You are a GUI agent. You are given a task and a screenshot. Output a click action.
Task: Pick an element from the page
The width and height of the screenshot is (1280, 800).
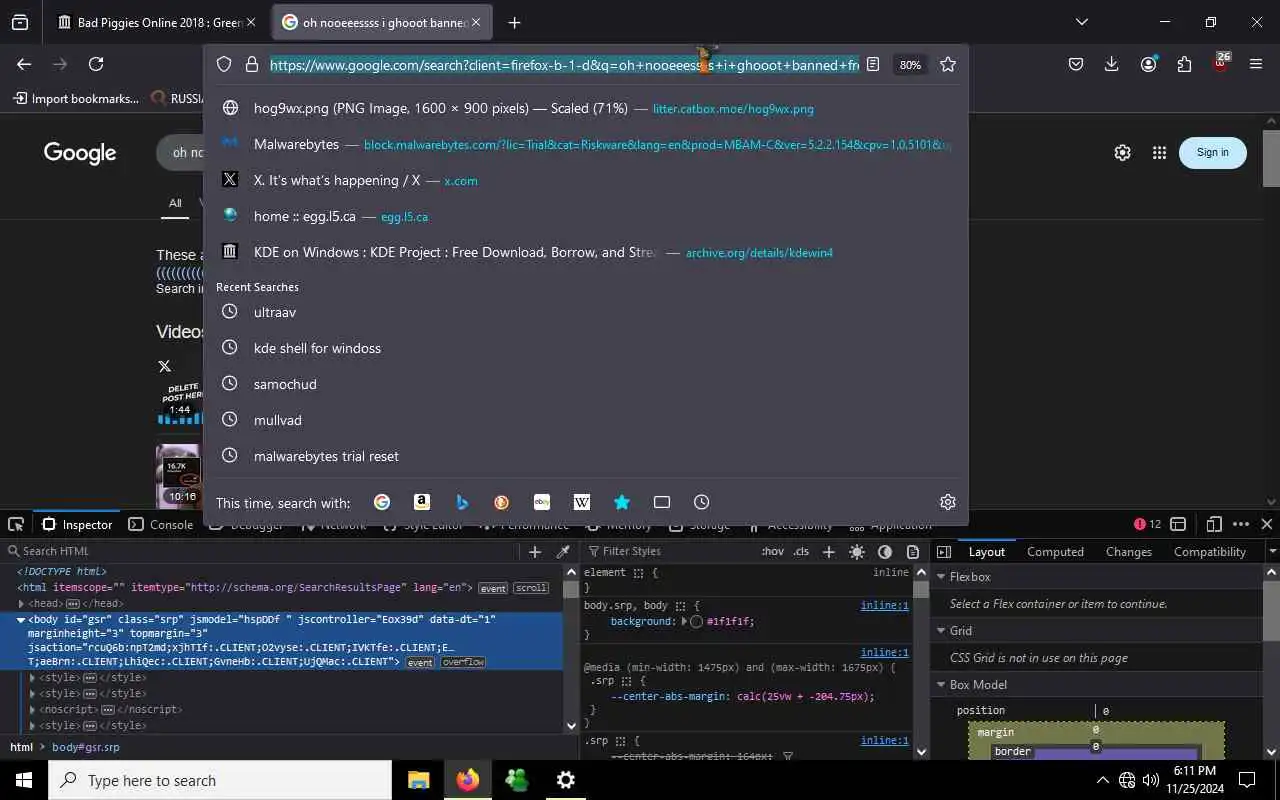[16, 524]
